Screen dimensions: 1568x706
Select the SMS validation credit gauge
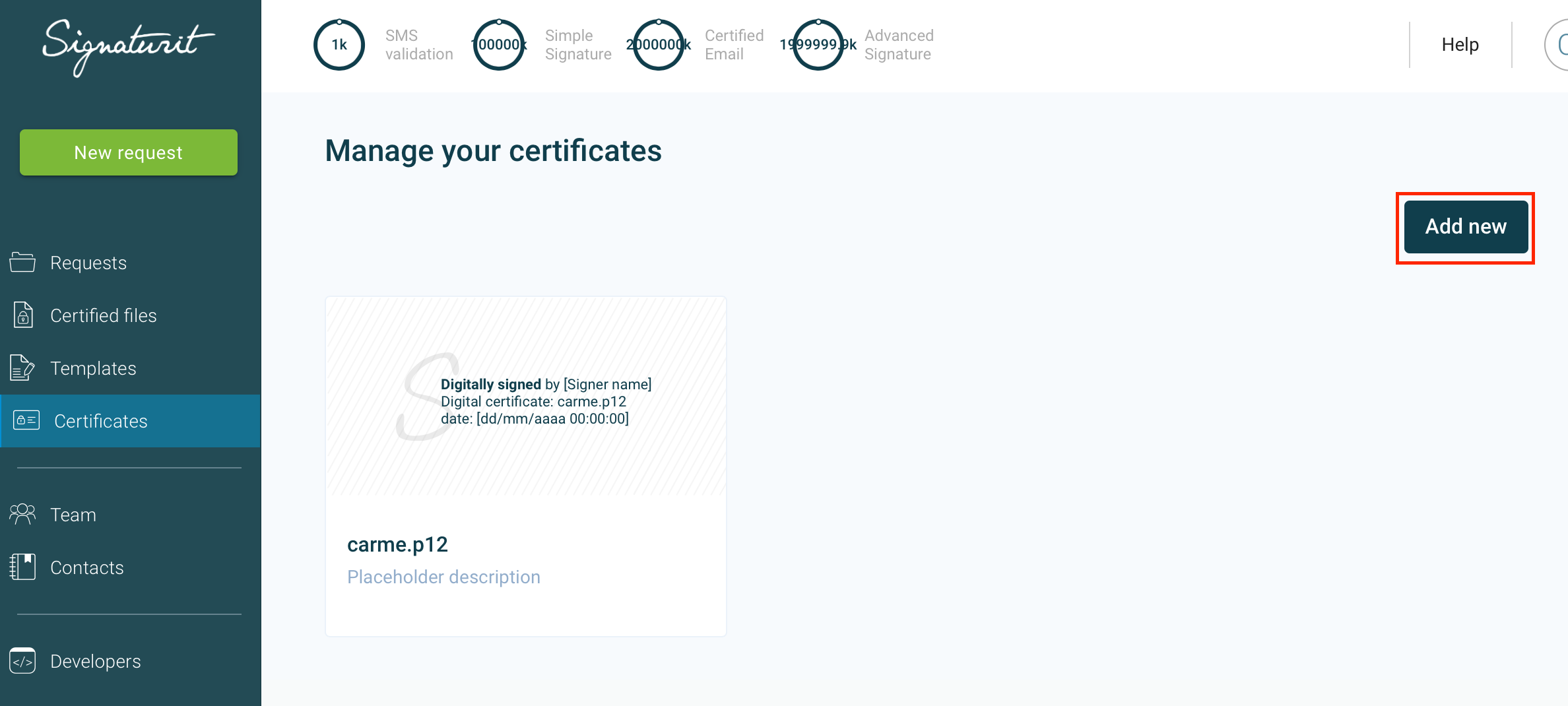[x=339, y=45]
